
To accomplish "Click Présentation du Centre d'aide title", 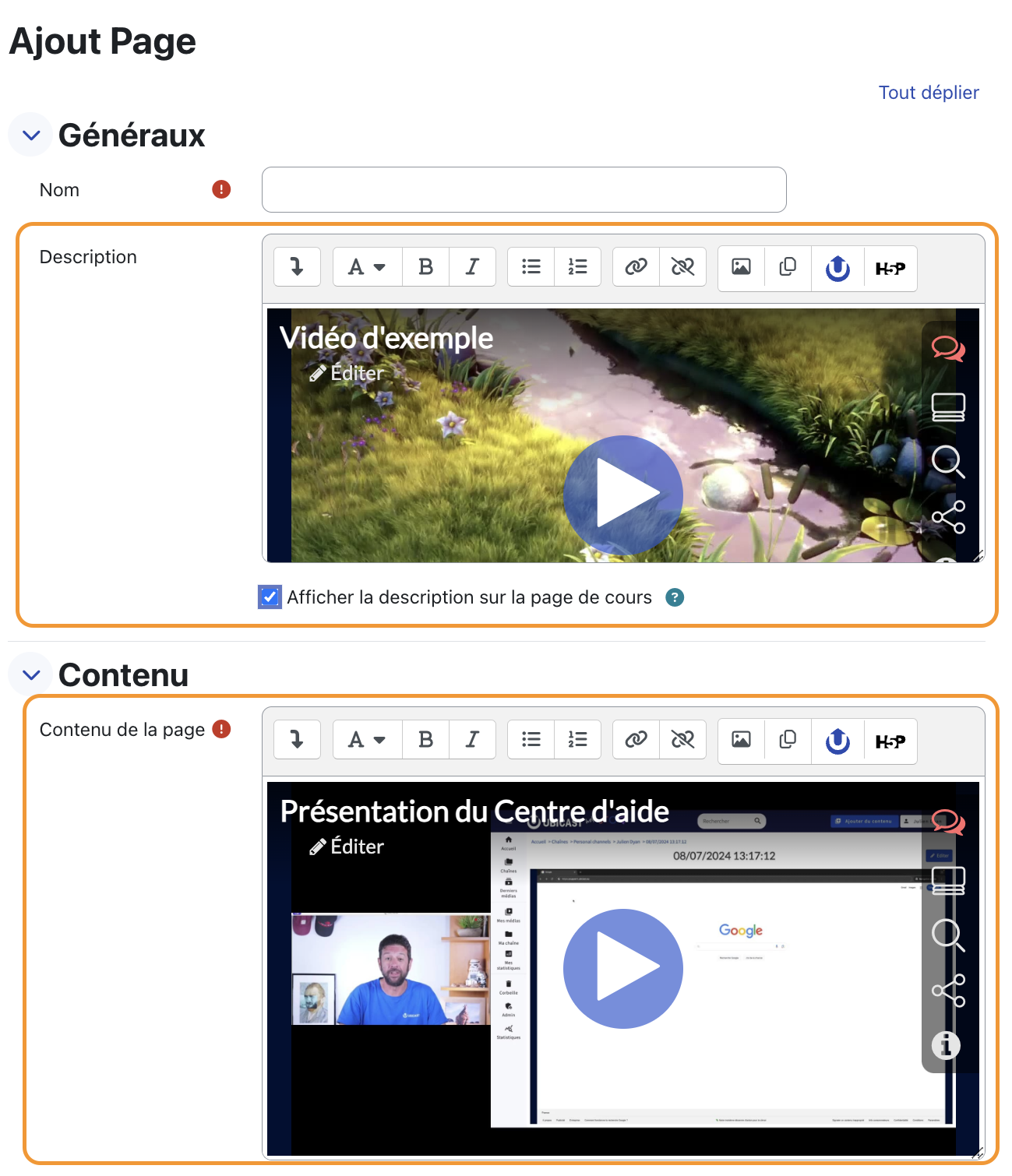I will click(x=474, y=812).
